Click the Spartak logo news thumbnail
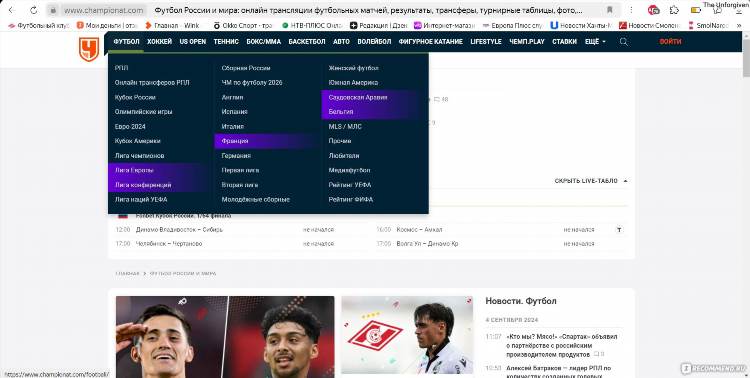 [407, 335]
